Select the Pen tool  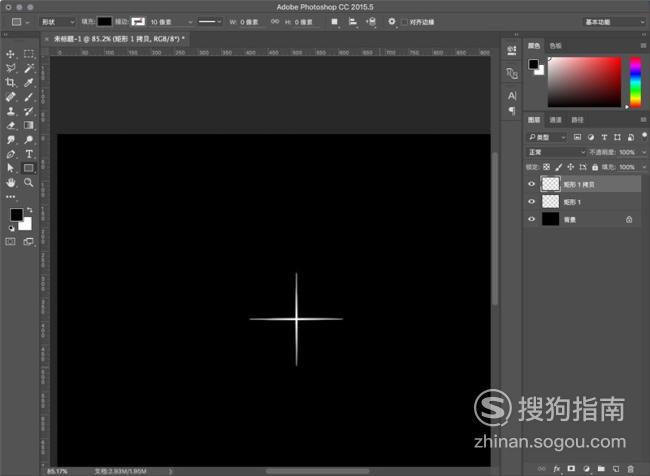coord(10,154)
